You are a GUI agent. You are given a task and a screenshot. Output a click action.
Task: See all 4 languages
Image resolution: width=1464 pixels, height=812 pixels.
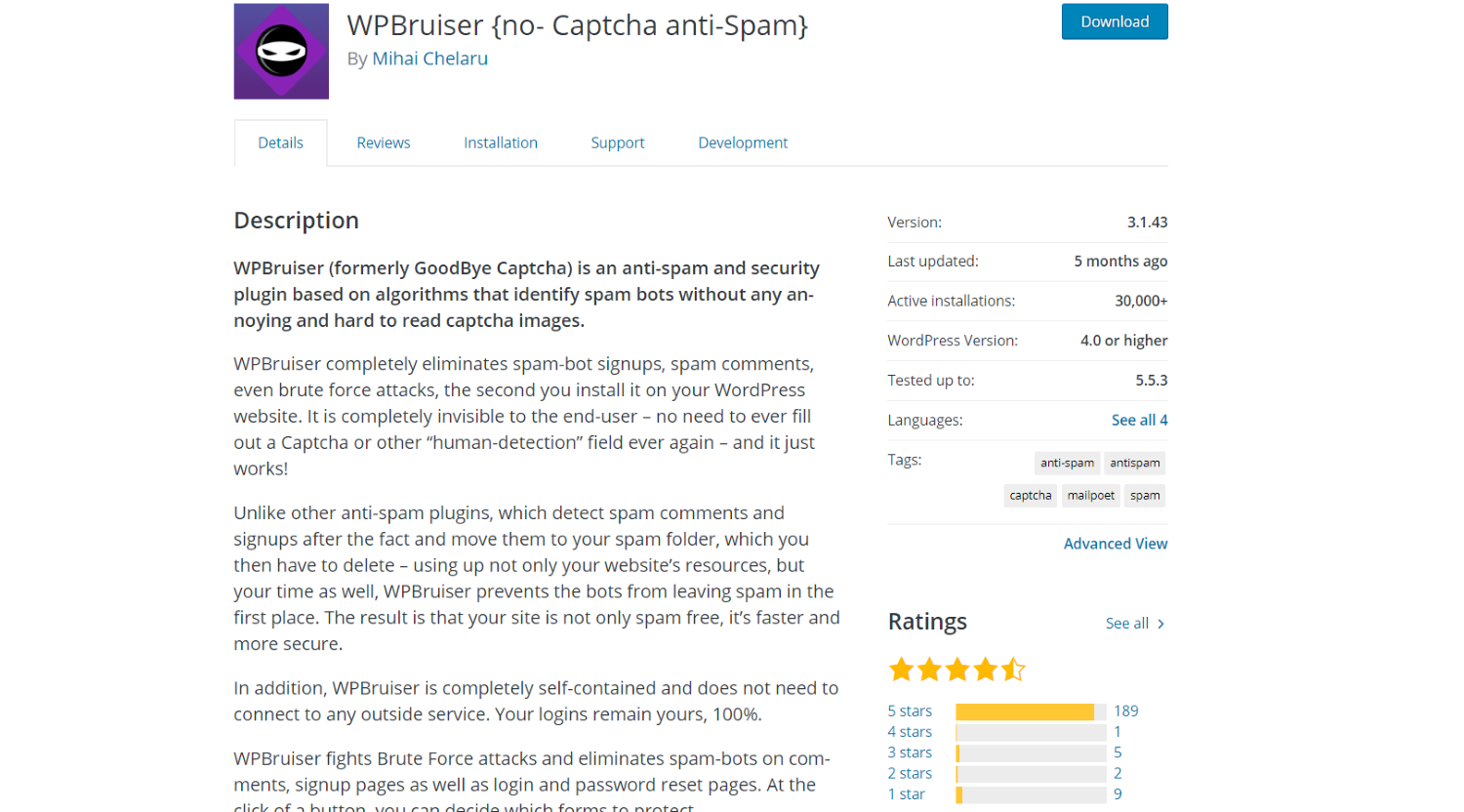click(x=1139, y=420)
